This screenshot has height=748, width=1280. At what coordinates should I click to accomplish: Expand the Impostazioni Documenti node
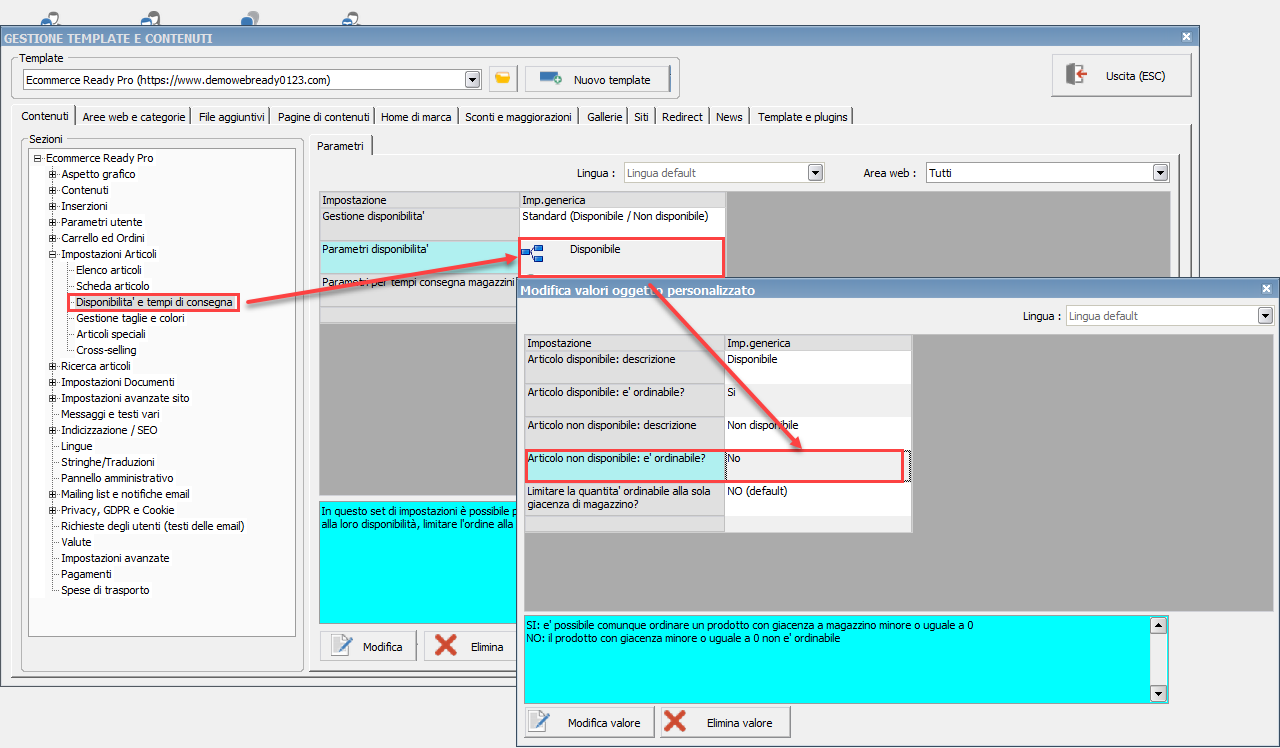coord(53,382)
